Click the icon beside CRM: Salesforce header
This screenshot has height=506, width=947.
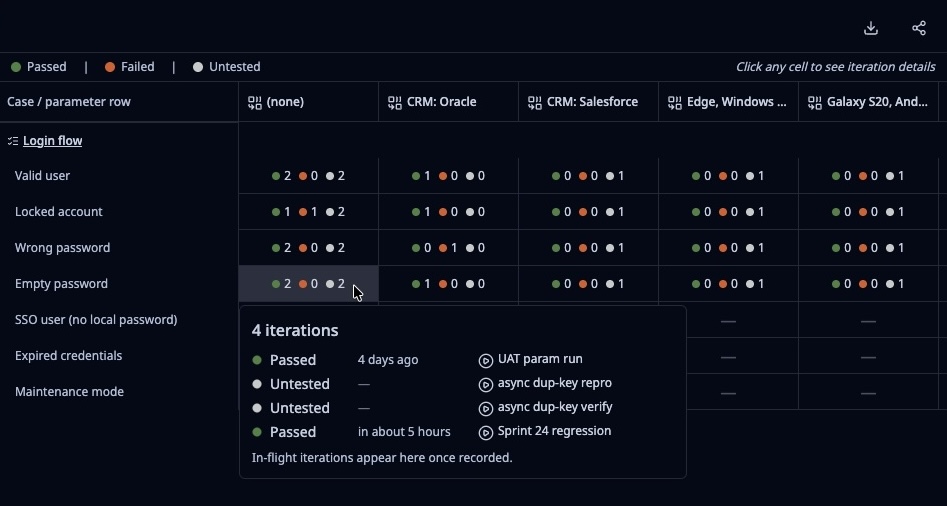(x=534, y=102)
